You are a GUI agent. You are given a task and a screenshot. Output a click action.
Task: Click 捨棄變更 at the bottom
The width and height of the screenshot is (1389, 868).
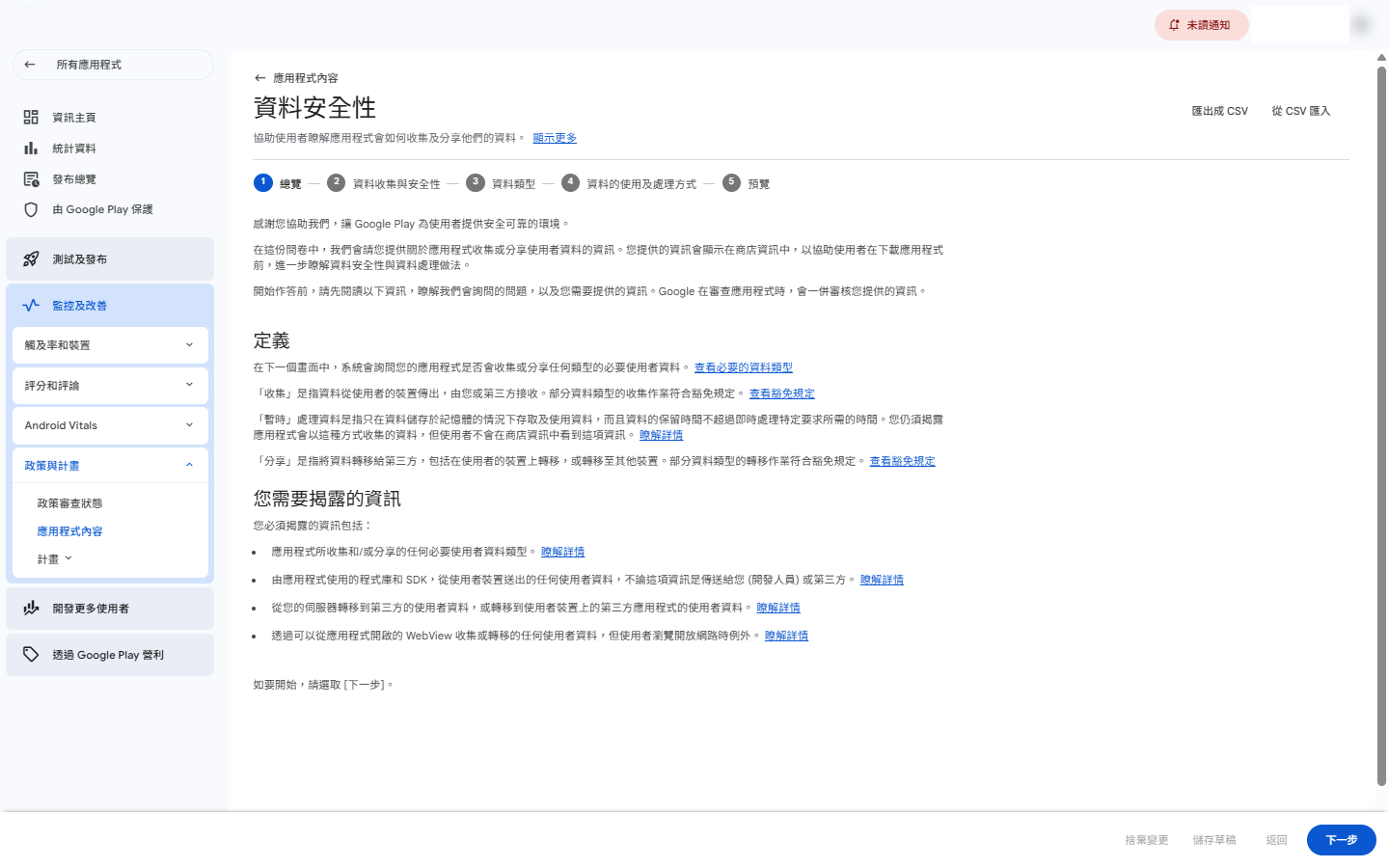tap(1146, 840)
